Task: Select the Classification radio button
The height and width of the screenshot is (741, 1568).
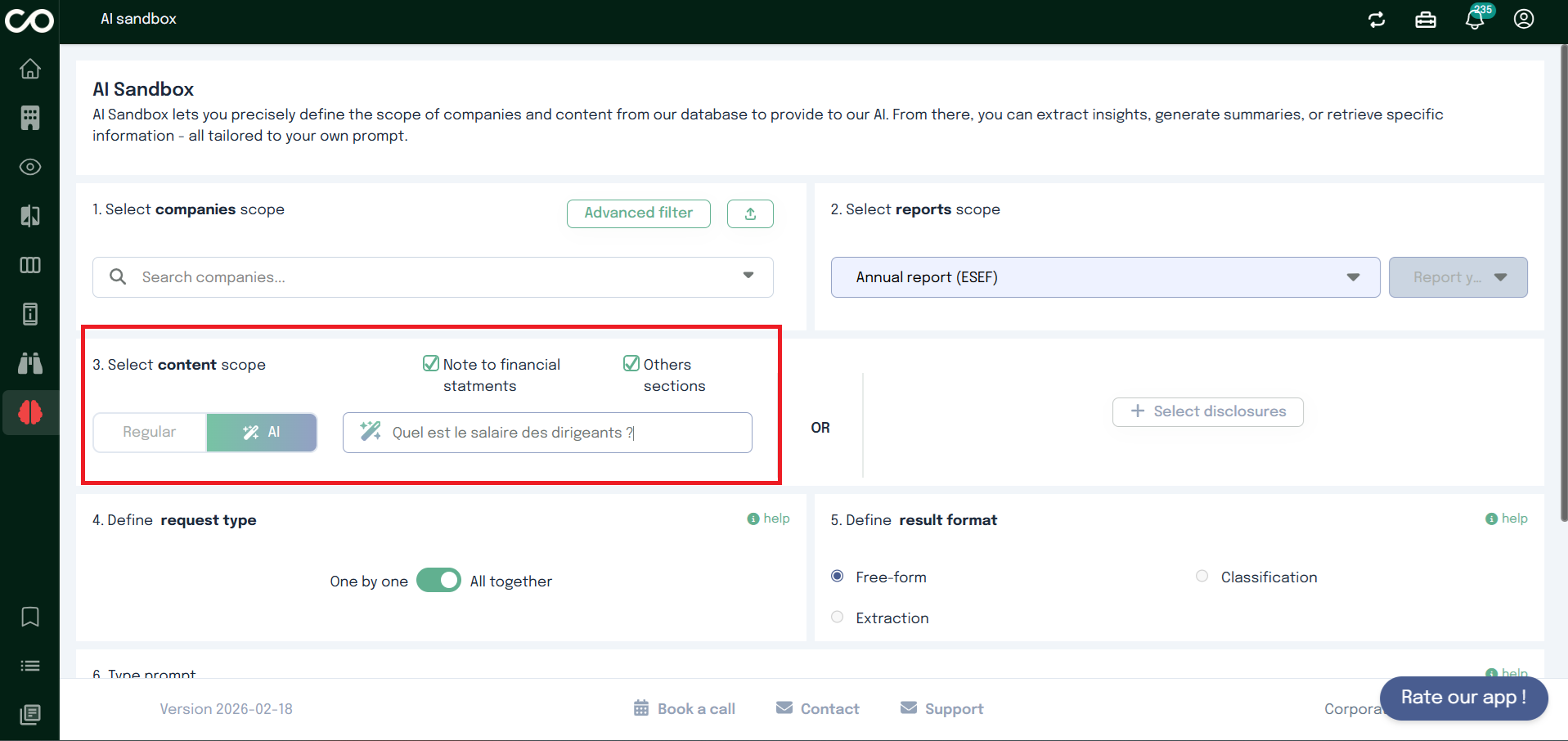Action: click(1202, 576)
